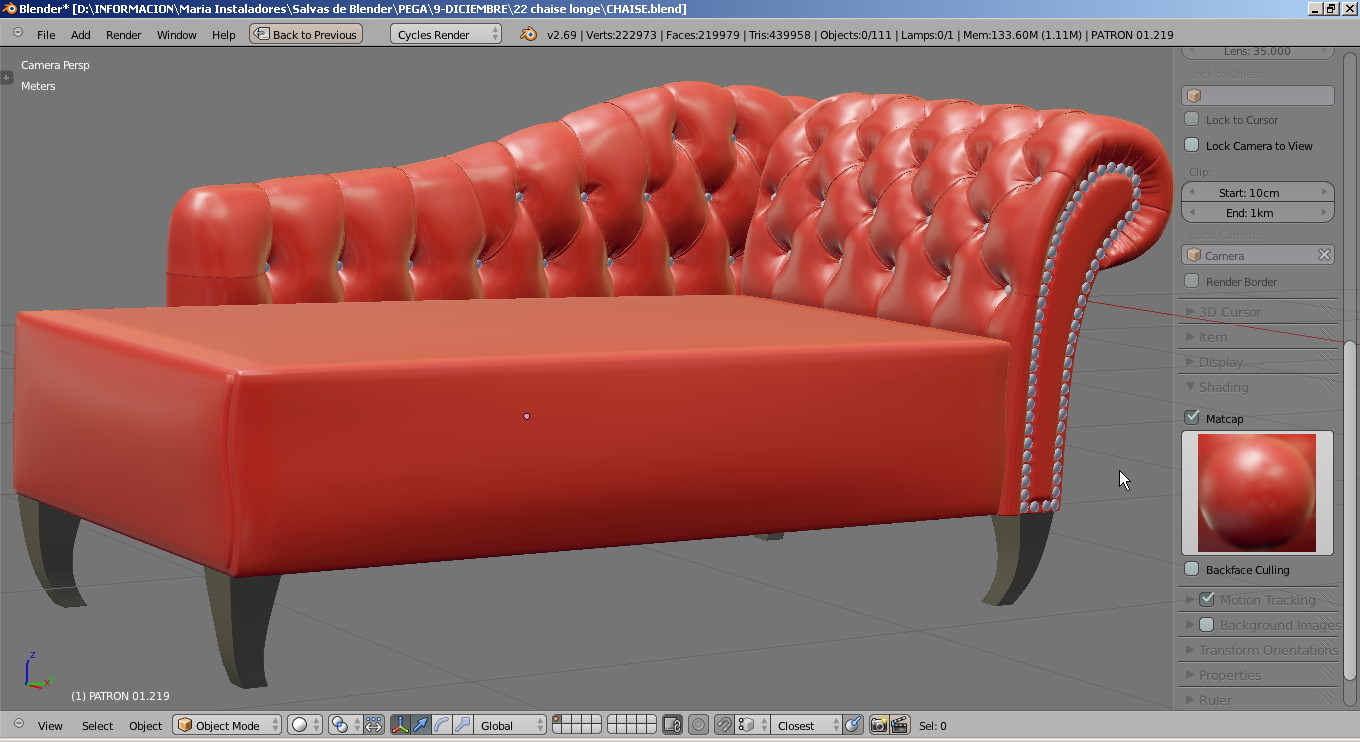
Task: Expand the Display panel
Action: (x=1259, y=362)
